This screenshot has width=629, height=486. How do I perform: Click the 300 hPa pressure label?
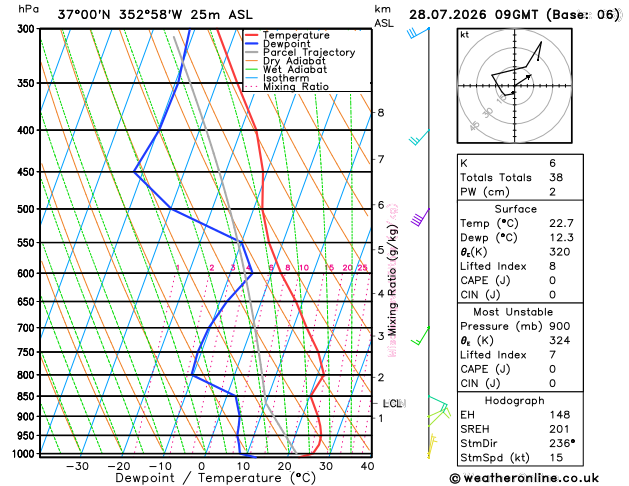coord(28,29)
